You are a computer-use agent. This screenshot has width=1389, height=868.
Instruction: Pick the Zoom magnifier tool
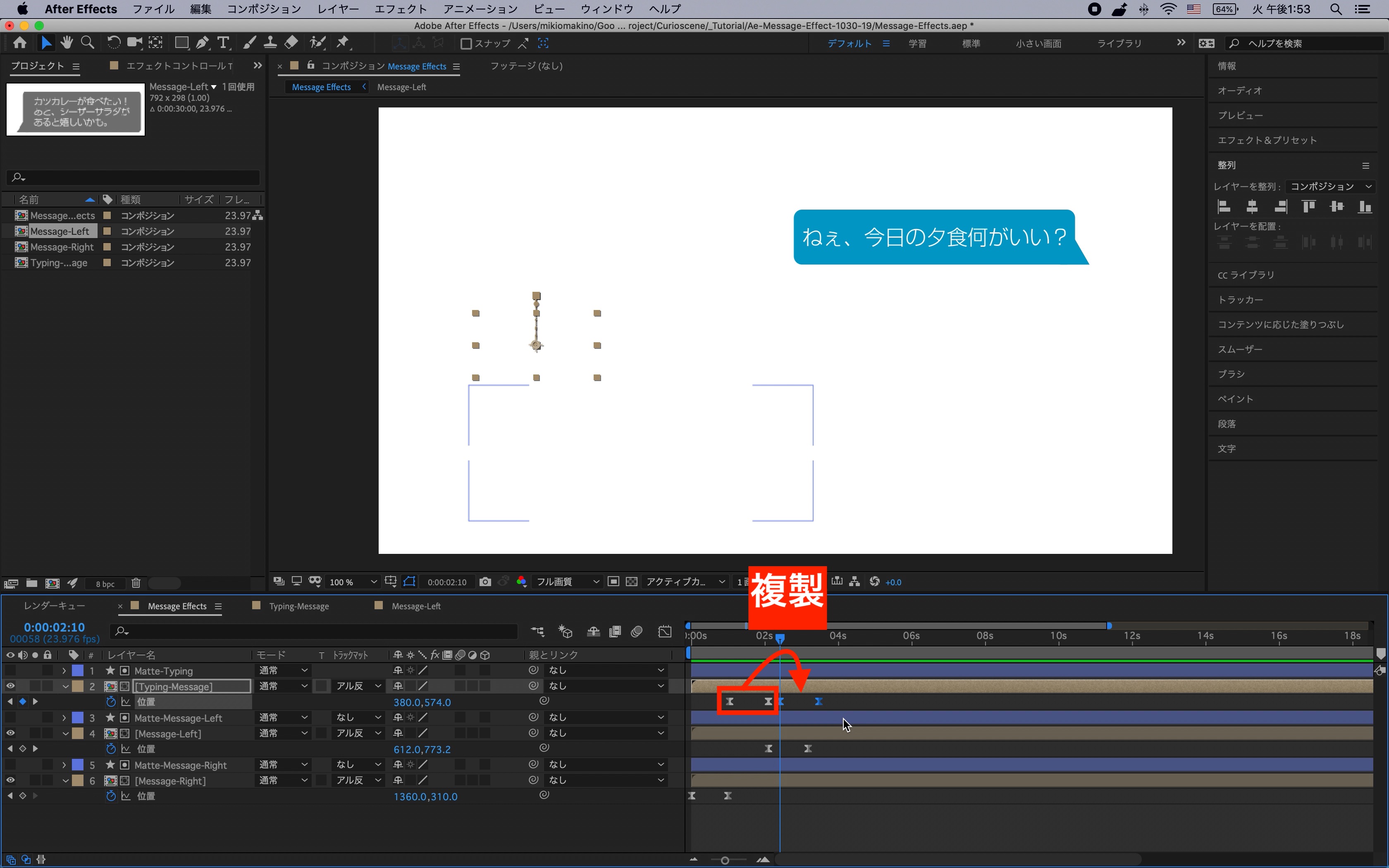[x=87, y=43]
